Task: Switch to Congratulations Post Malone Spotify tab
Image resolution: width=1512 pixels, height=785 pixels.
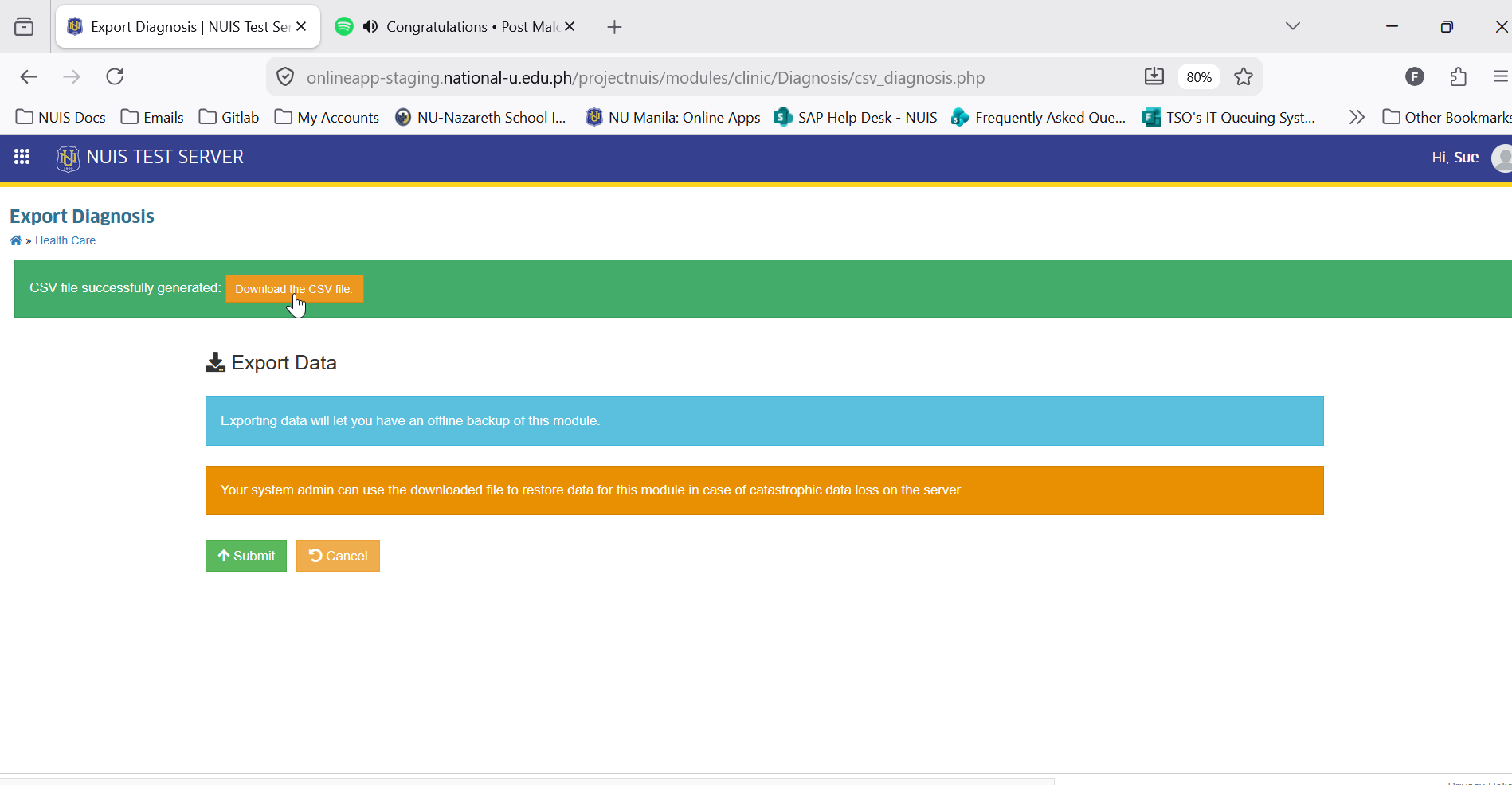Action: point(455,27)
